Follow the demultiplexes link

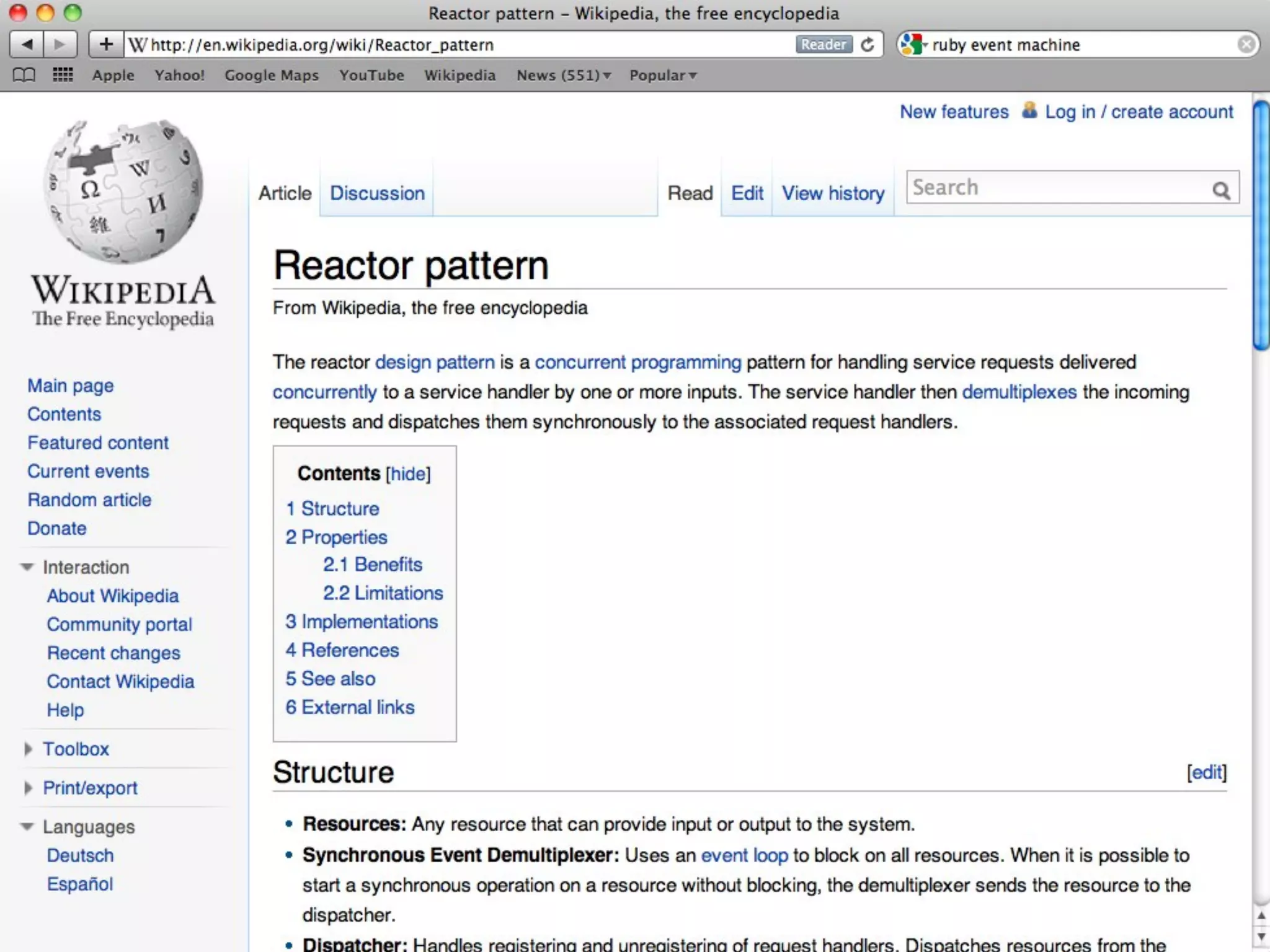[x=1019, y=392]
